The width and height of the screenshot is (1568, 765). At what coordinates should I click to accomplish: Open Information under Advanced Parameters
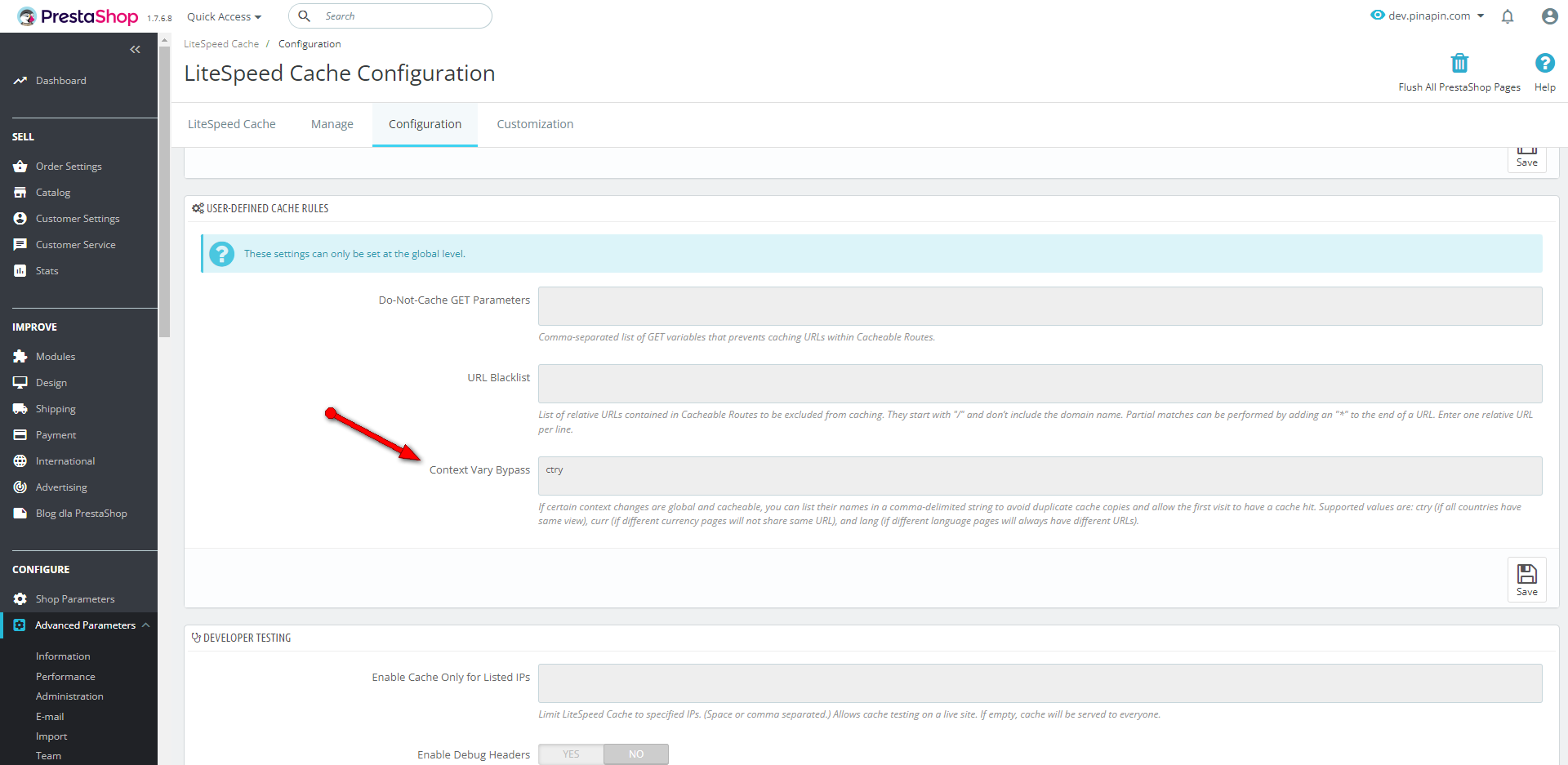pos(63,656)
